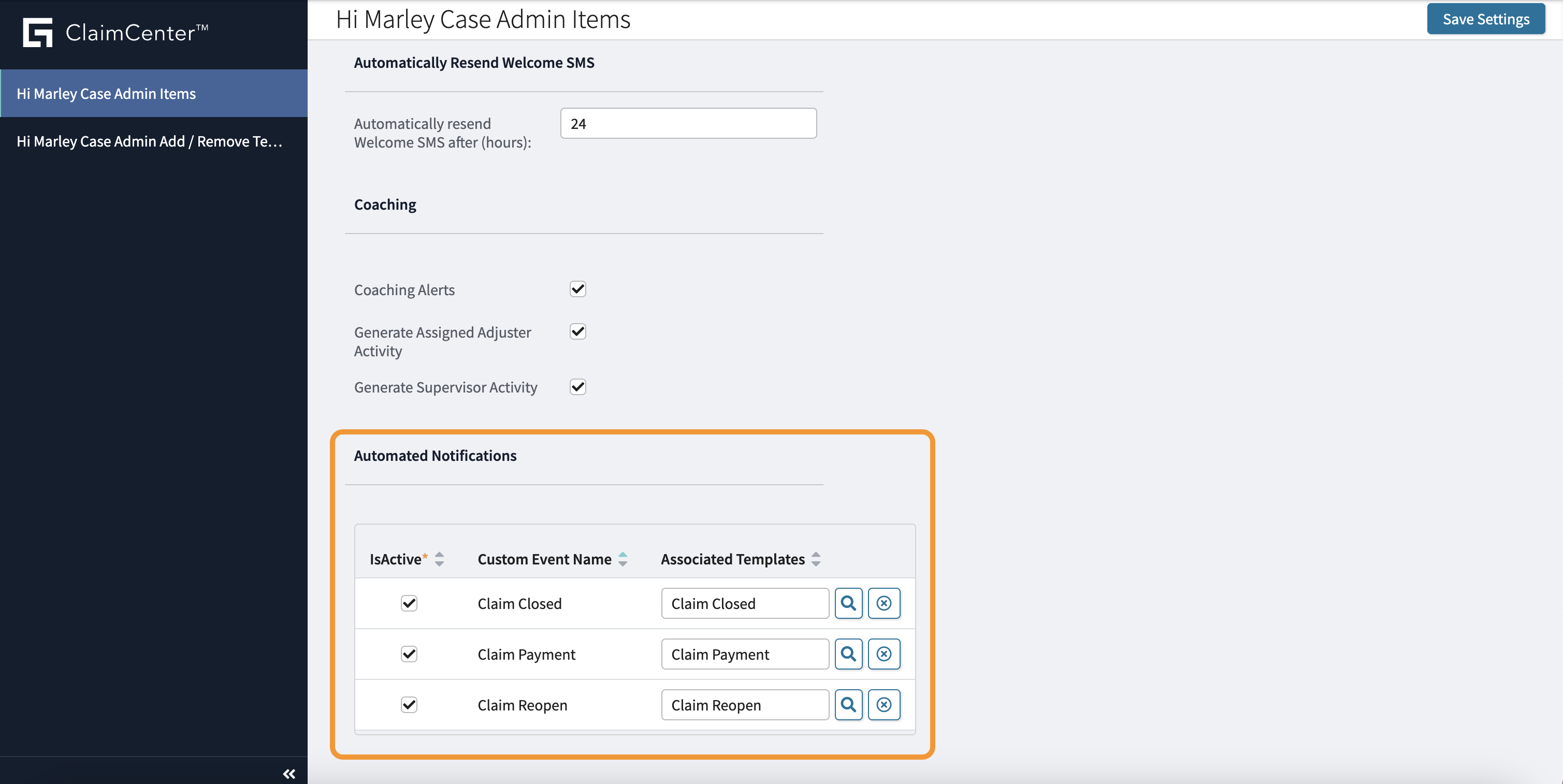This screenshot has height=784, width=1563.
Task: Select the resend Welcome SMS hours field
Action: click(x=688, y=123)
